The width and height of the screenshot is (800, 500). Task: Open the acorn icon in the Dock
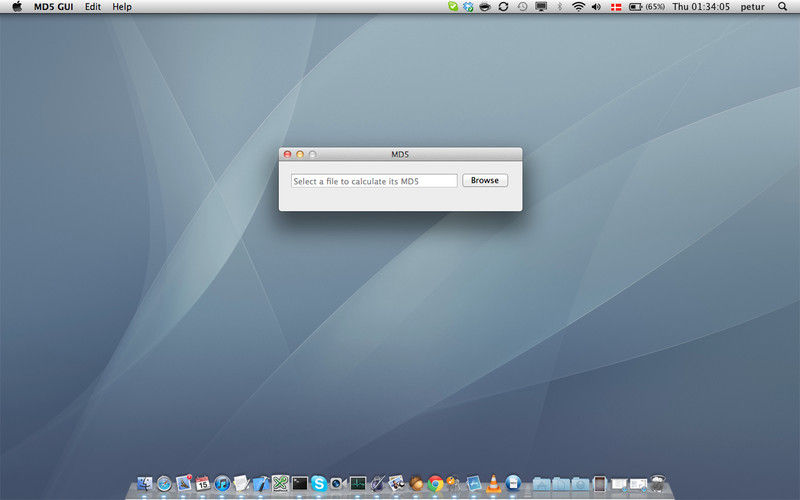pyautogui.click(x=416, y=483)
